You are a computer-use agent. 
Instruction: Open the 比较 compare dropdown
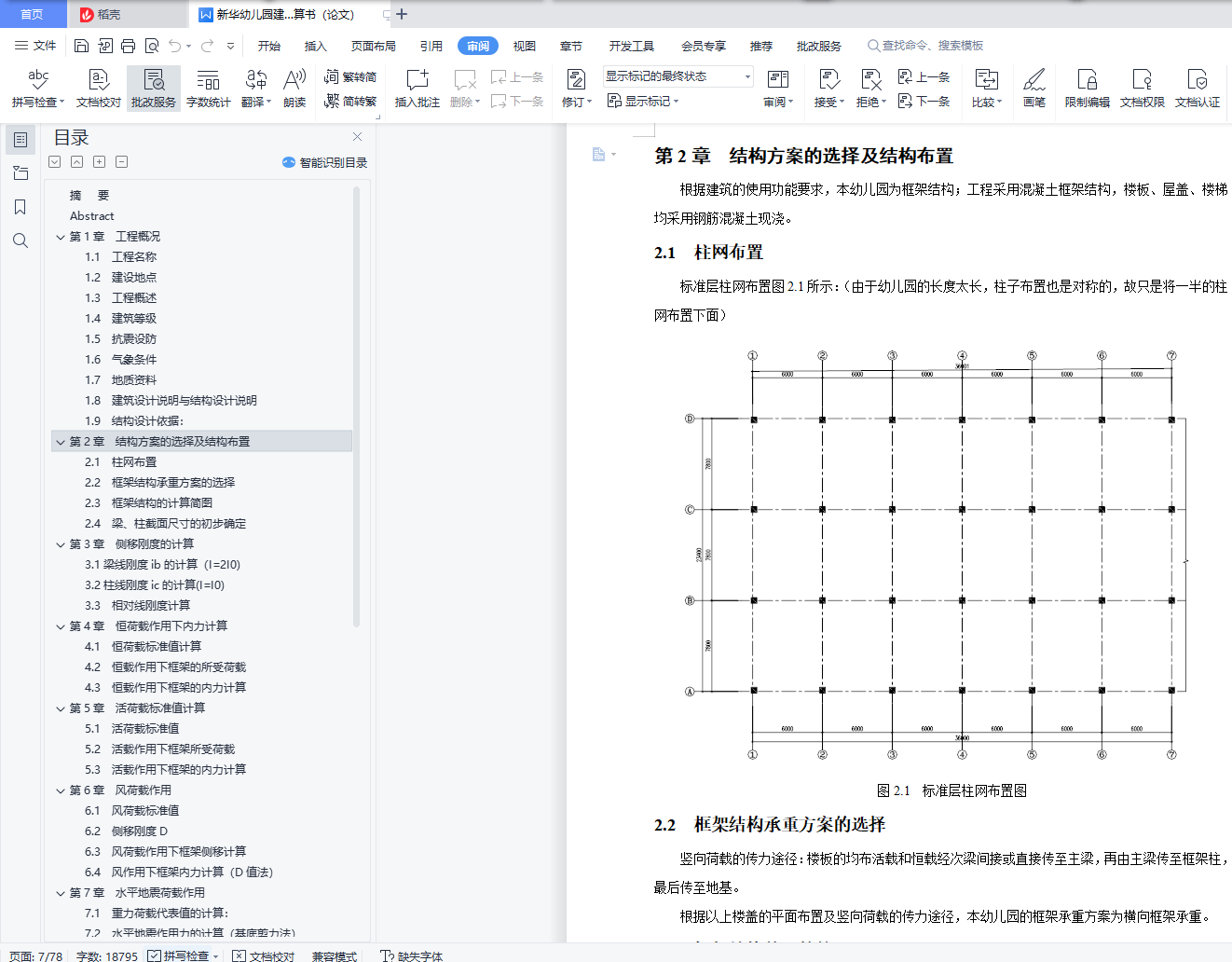coord(987,89)
